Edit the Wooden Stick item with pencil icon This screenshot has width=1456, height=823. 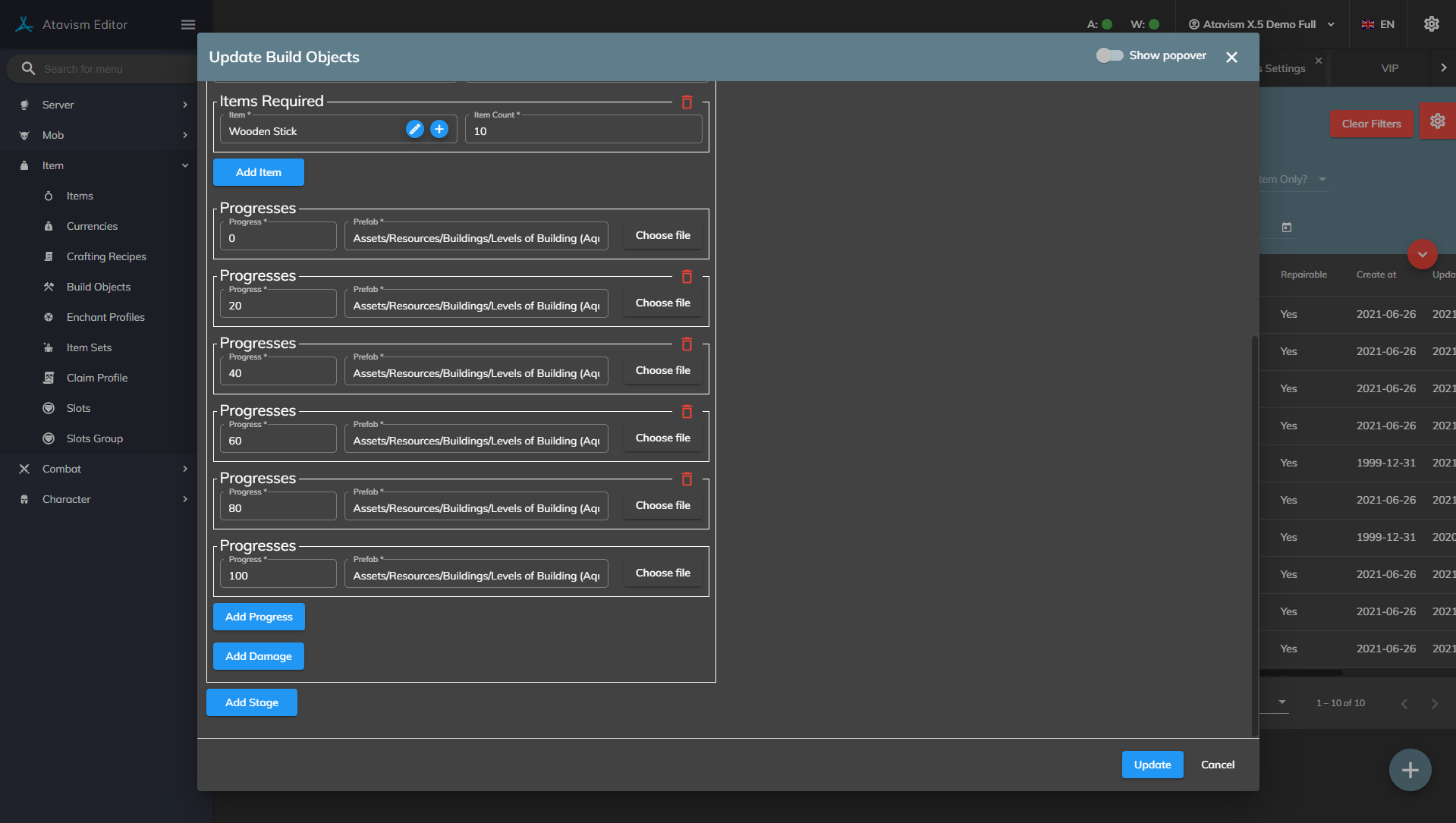(414, 130)
